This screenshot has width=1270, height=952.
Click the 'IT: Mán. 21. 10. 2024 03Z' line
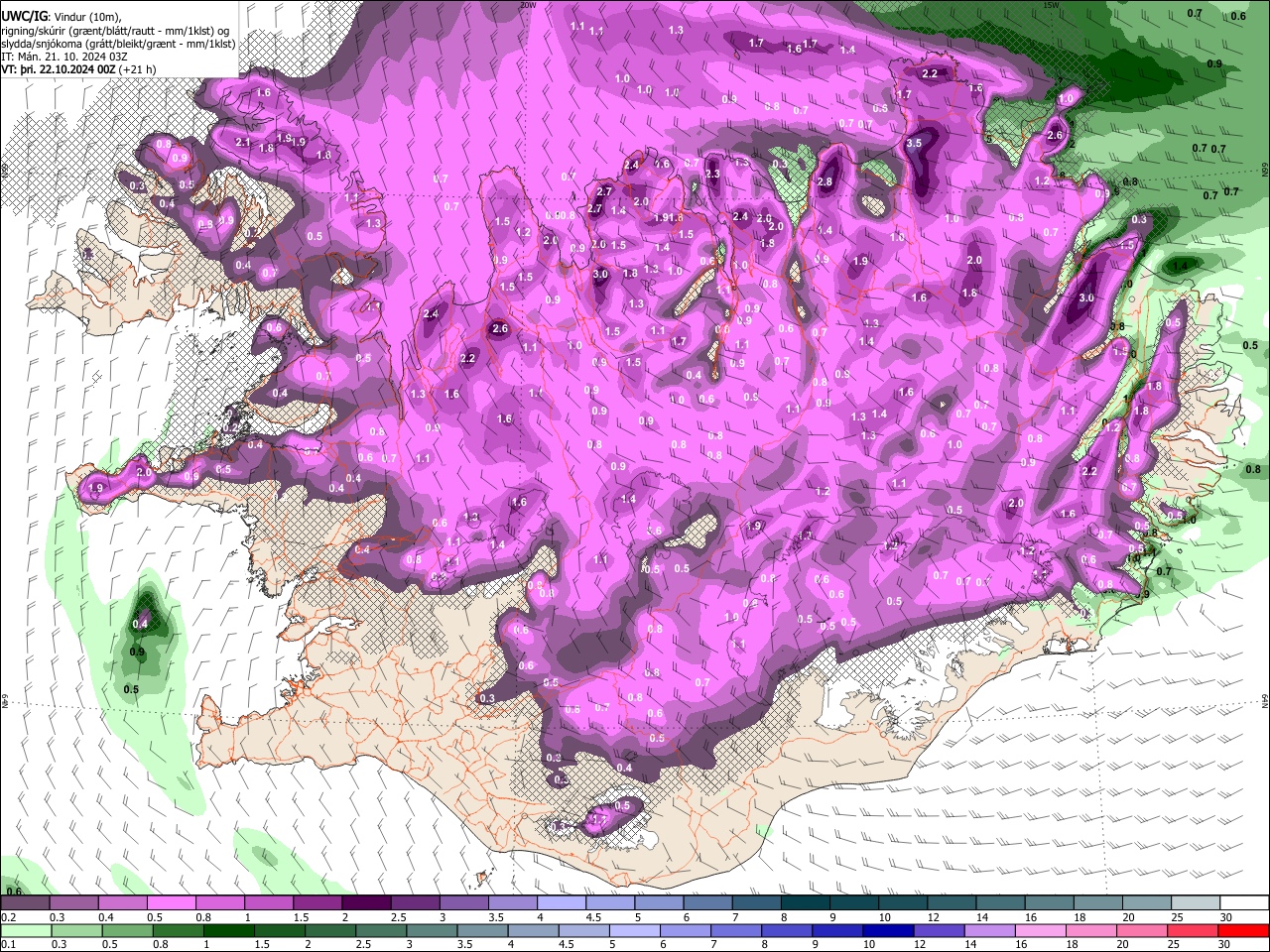[63, 58]
